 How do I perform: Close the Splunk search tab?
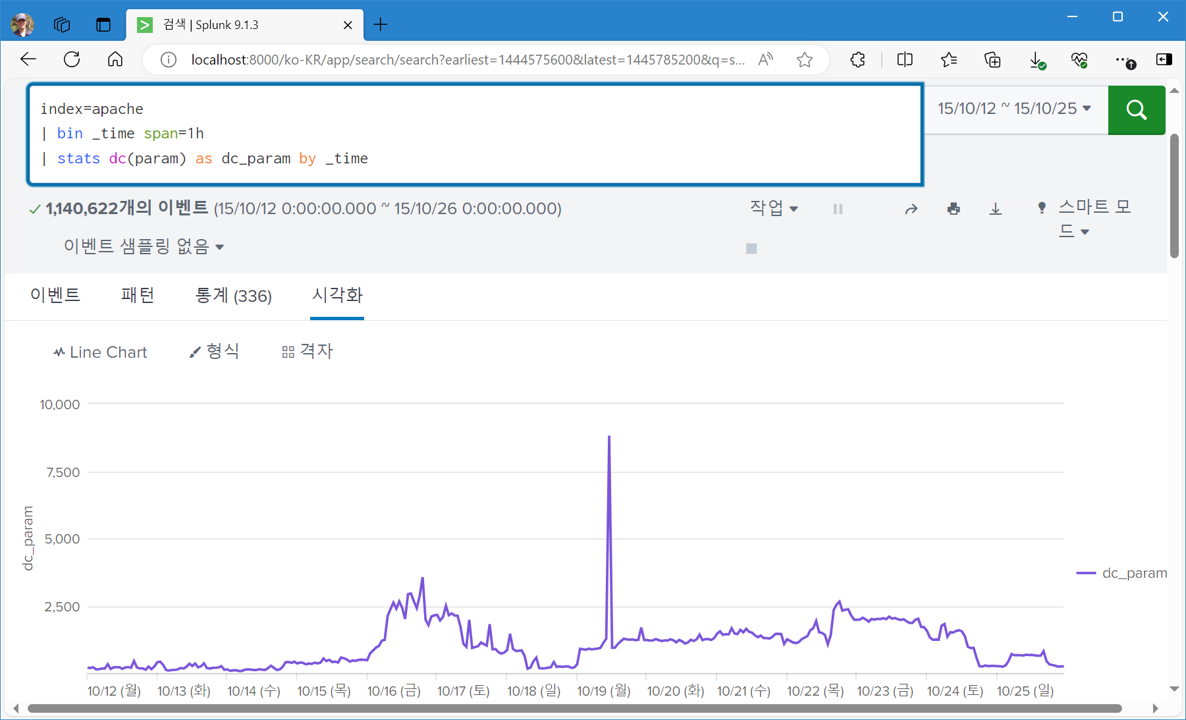pos(348,25)
